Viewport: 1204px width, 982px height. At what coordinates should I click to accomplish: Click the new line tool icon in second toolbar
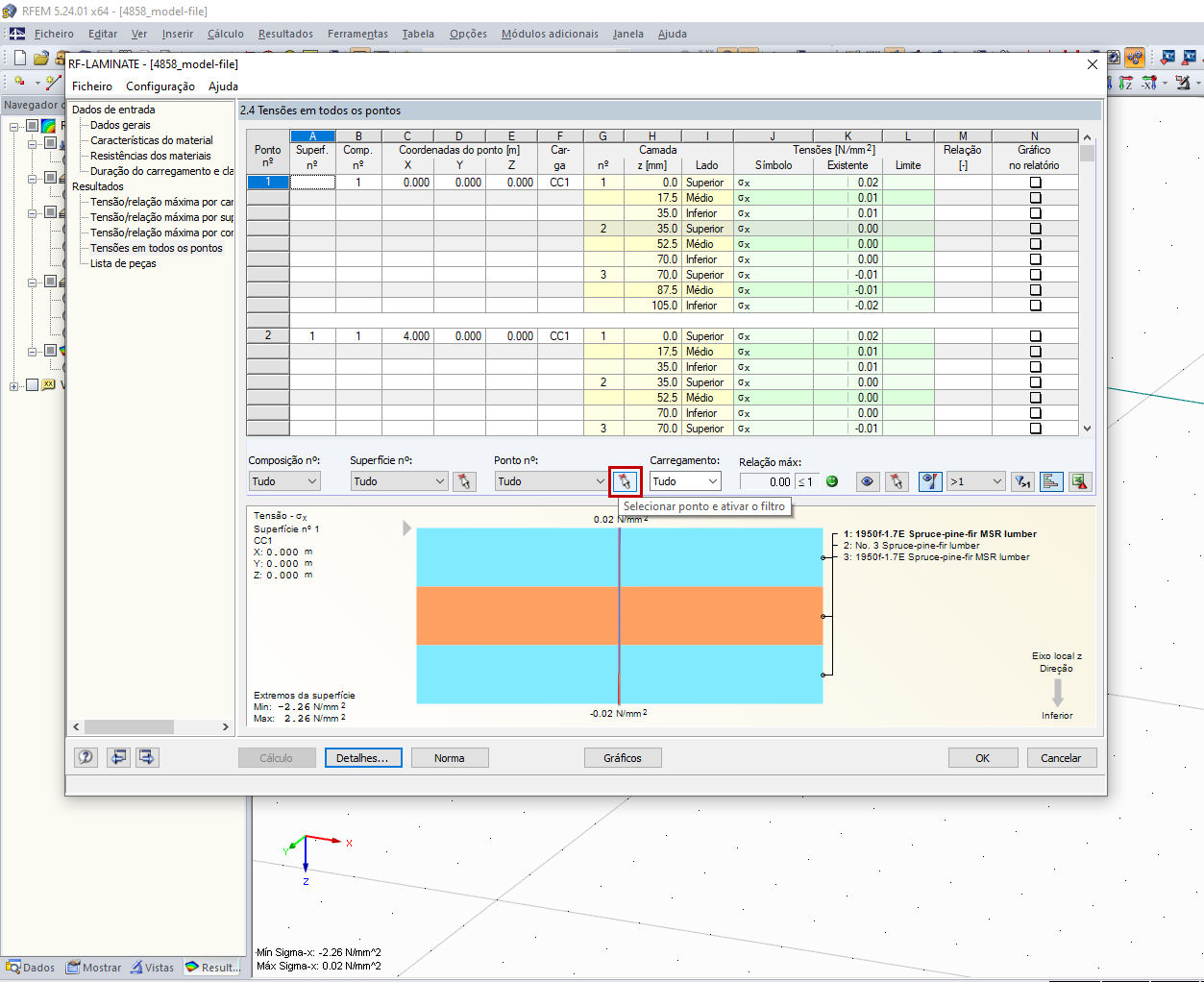pos(55,83)
